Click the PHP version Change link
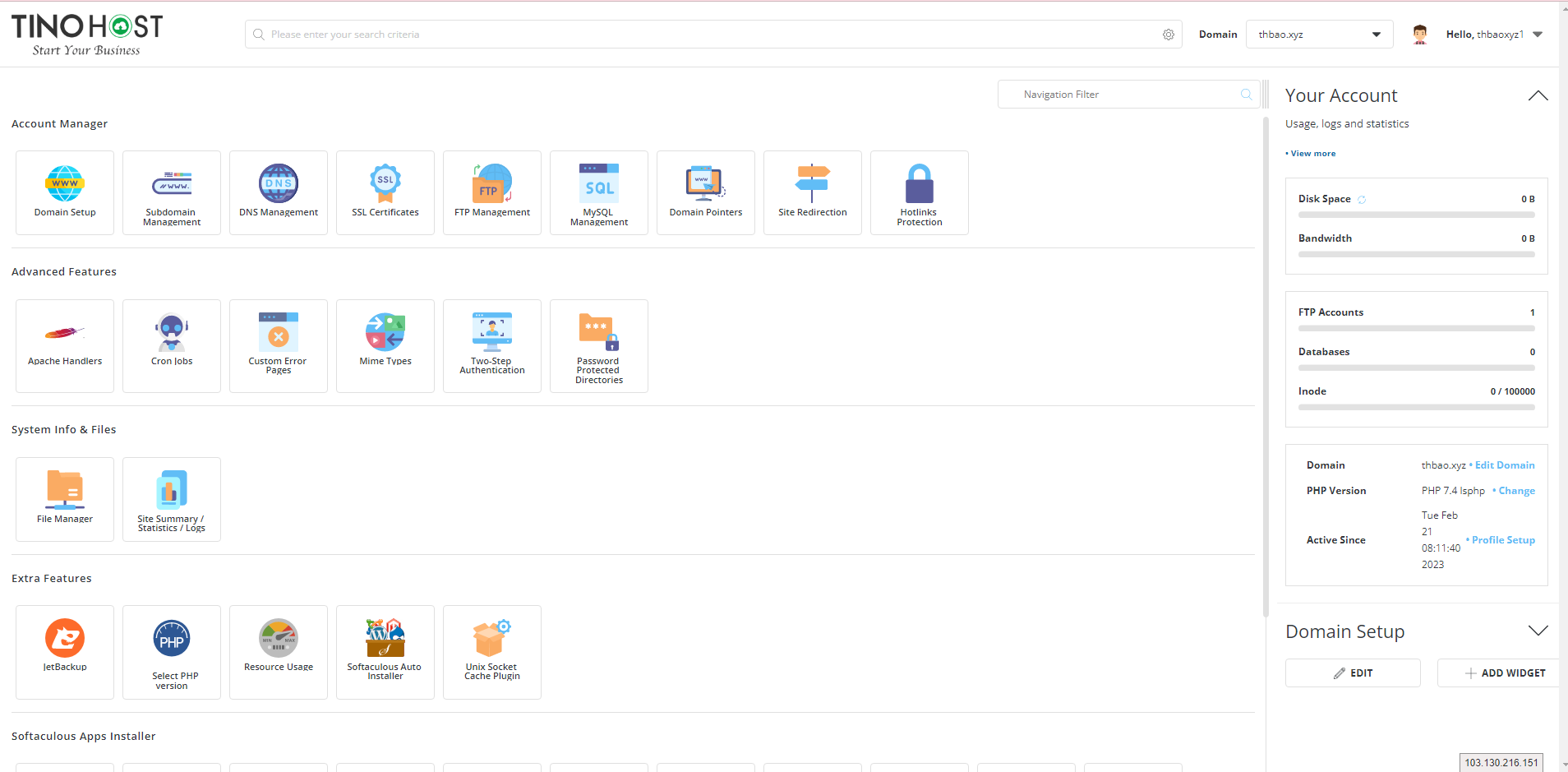This screenshot has height=772, width=1568. 1516,491
